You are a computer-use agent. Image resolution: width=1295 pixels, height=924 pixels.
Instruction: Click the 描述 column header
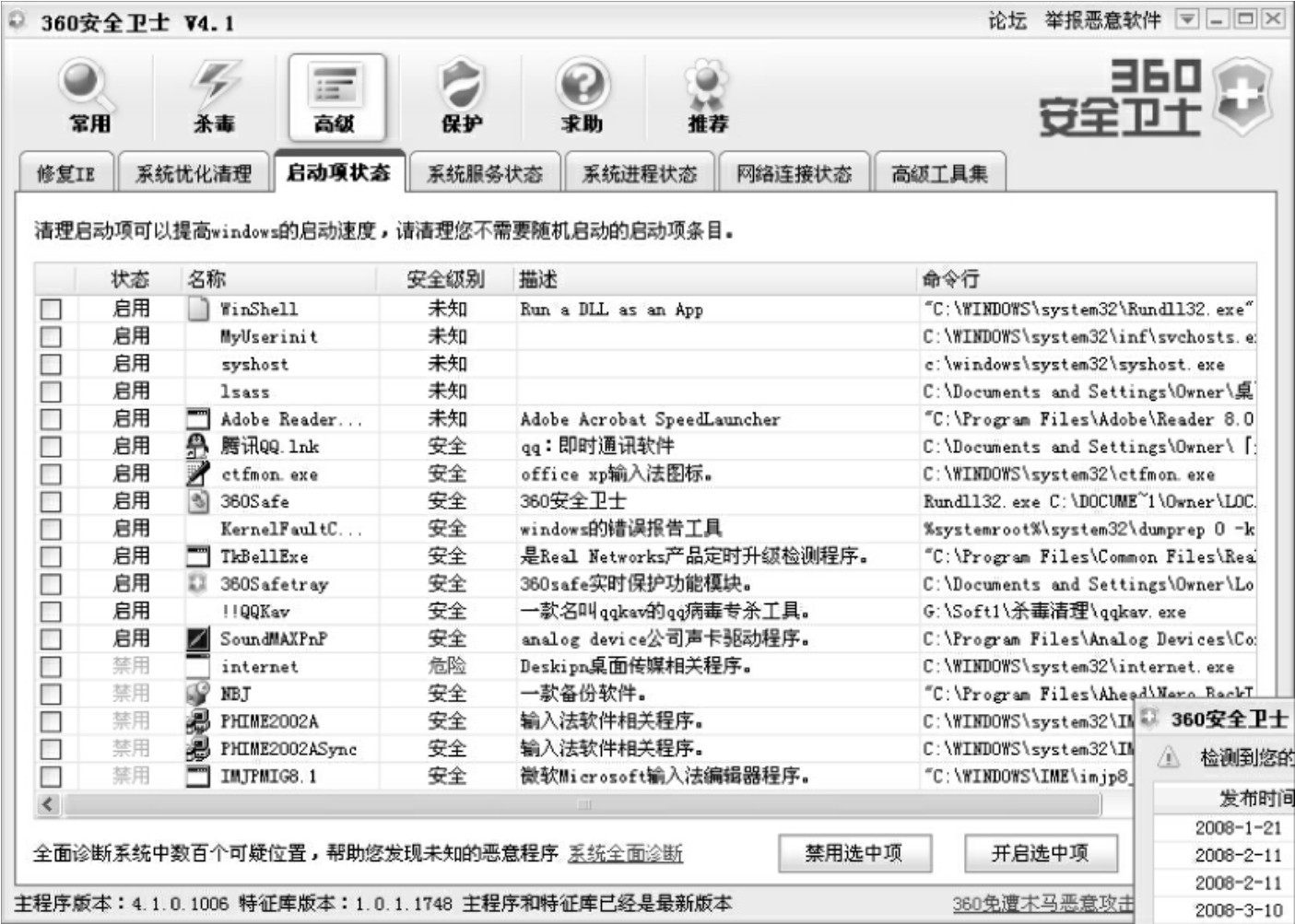715,279
